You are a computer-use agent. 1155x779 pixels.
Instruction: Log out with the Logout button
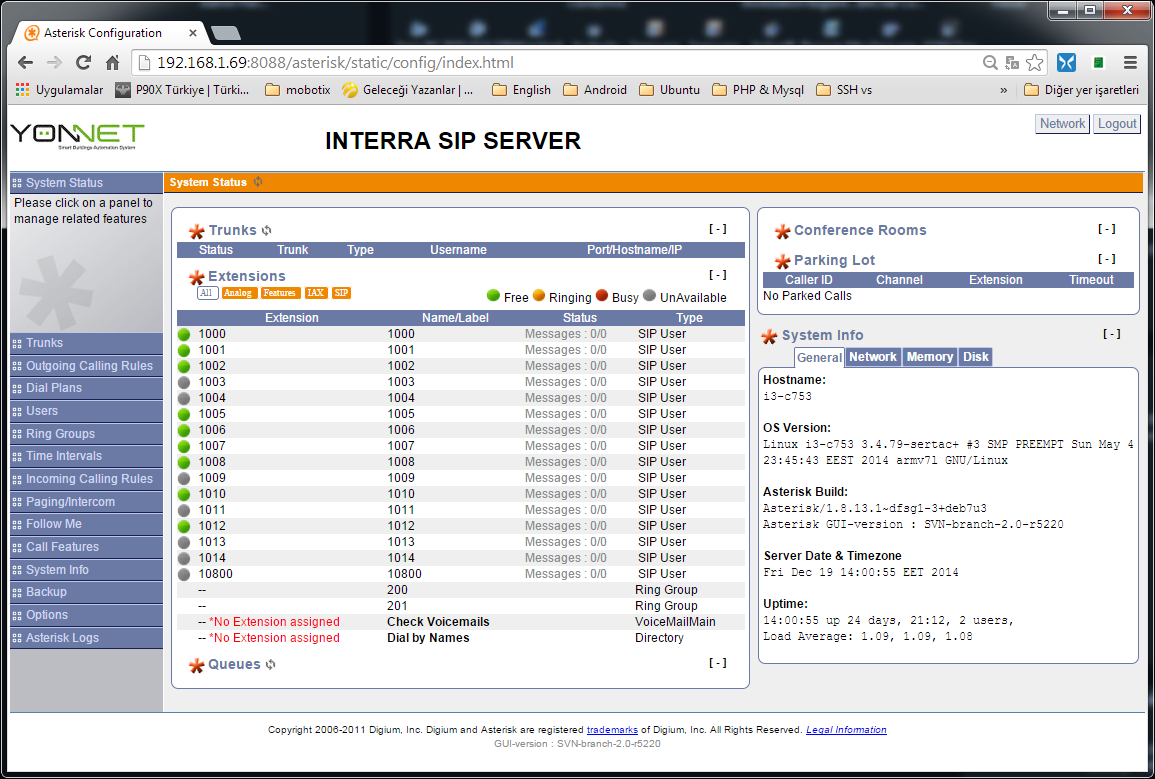coord(1117,124)
